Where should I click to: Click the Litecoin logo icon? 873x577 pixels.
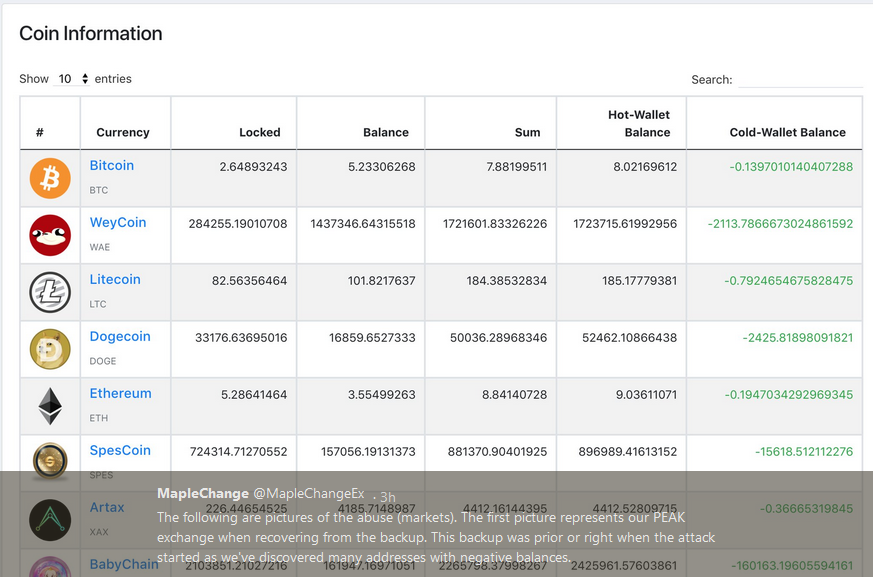pyautogui.click(x=50, y=292)
